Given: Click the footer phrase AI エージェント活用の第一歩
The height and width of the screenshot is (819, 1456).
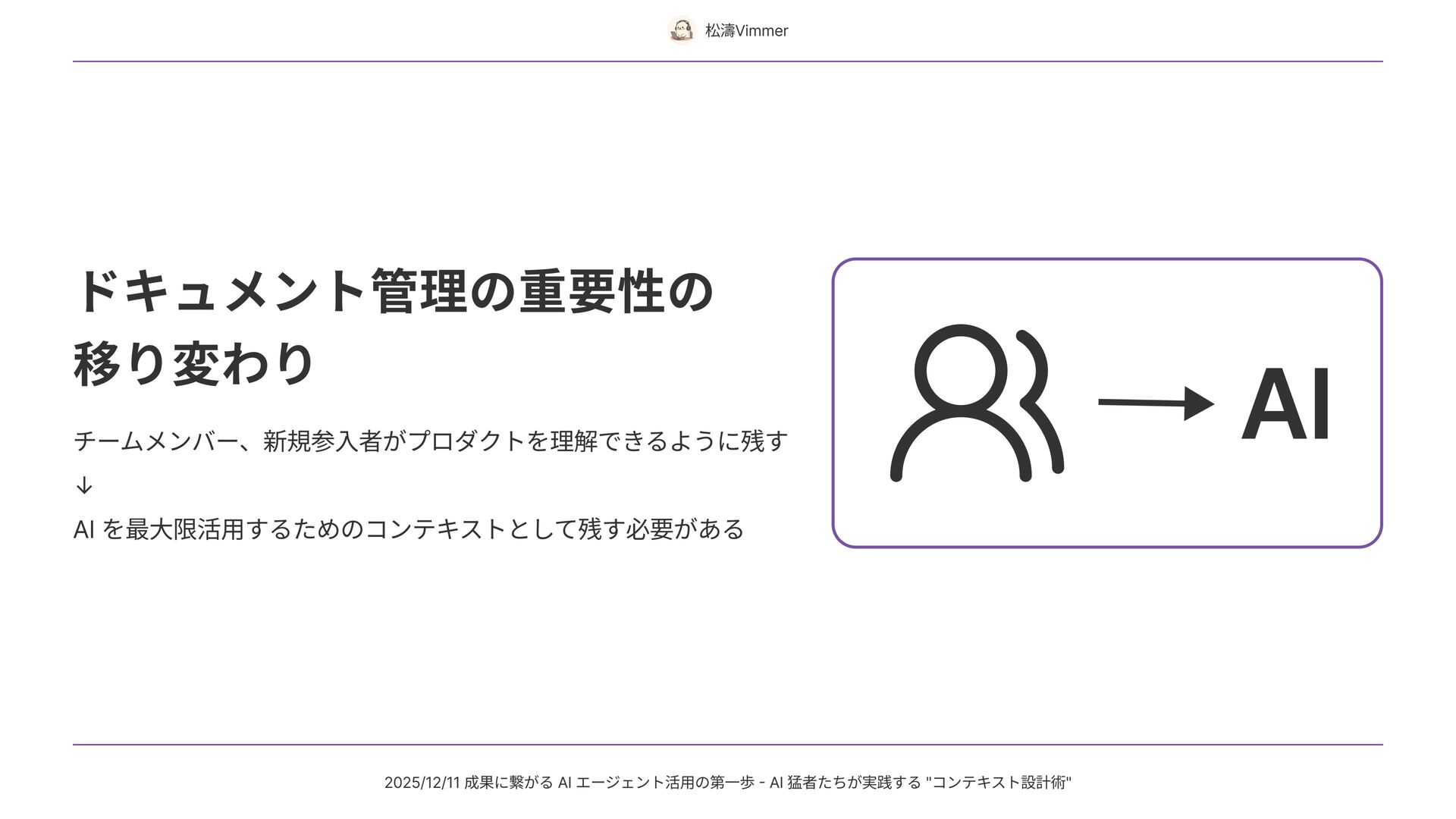Looking at the screenshot, I should [656, 783].
